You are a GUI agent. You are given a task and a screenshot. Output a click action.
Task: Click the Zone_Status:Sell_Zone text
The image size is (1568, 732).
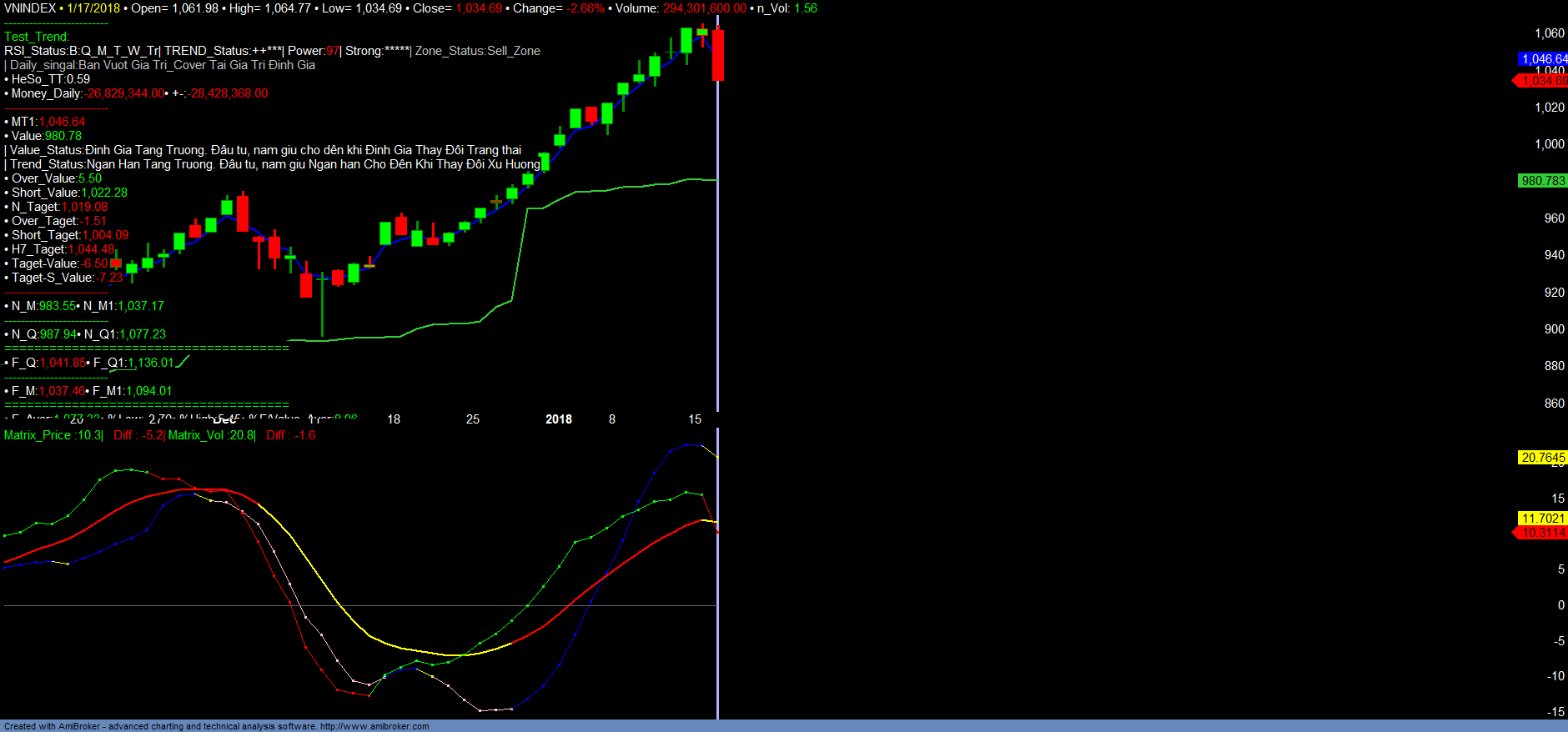pos(477,51)
